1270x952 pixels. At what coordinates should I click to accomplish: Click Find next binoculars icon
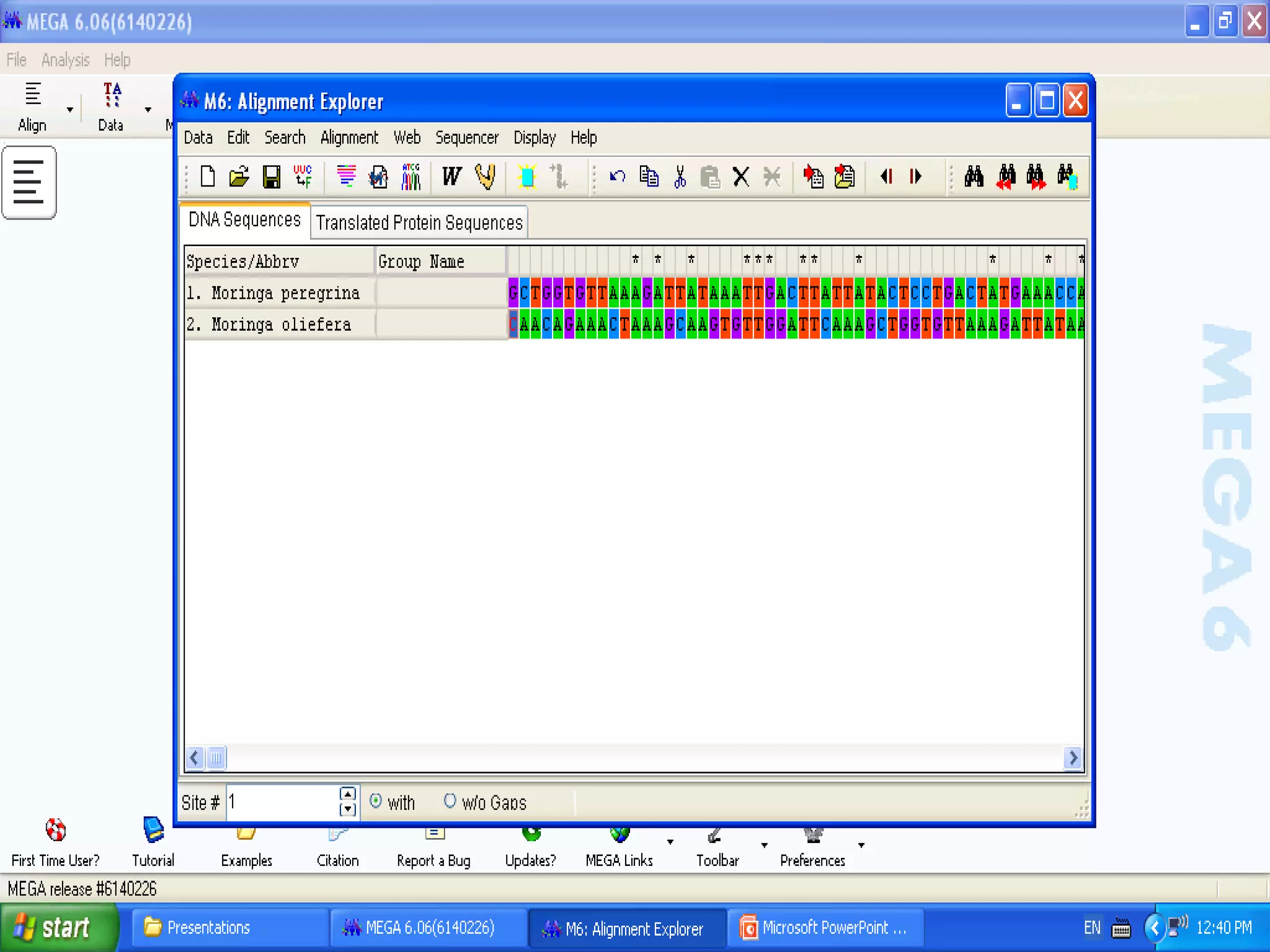pyautogui.click(x=1036, y=177)
